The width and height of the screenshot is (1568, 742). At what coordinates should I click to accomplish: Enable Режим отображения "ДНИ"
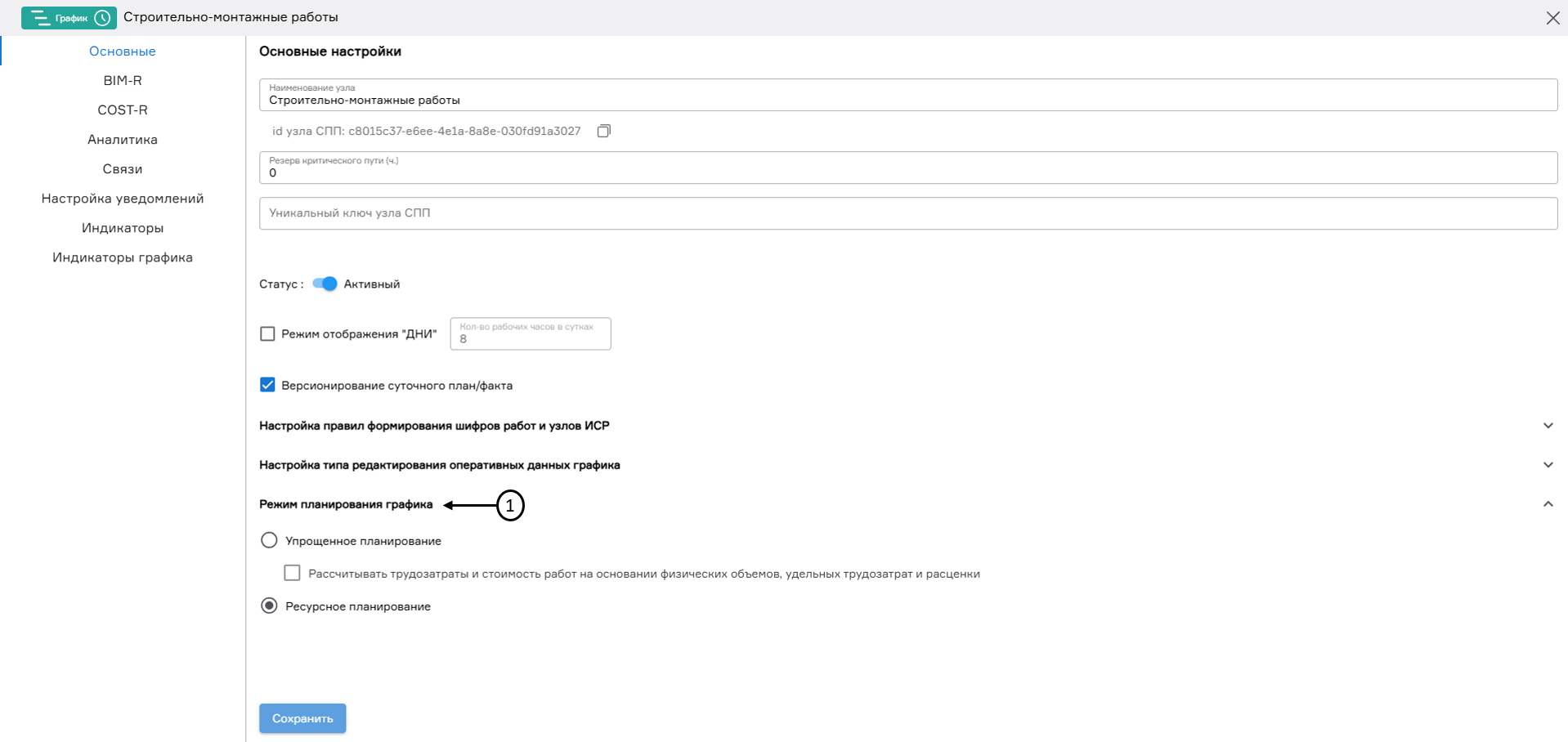(267, 333)
